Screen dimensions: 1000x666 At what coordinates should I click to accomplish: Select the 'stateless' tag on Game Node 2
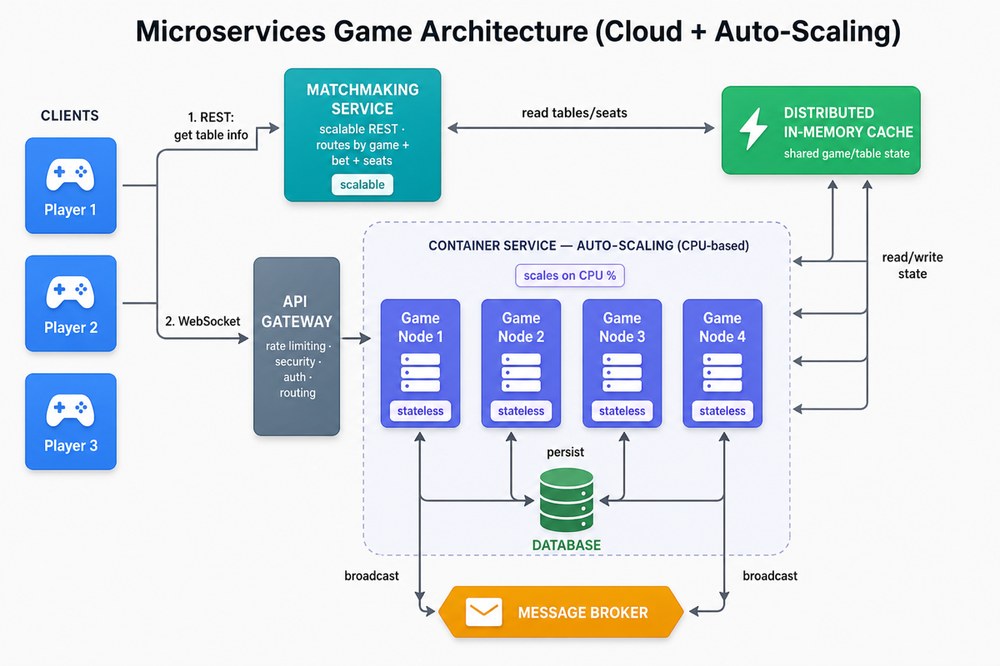coord(521,411)
